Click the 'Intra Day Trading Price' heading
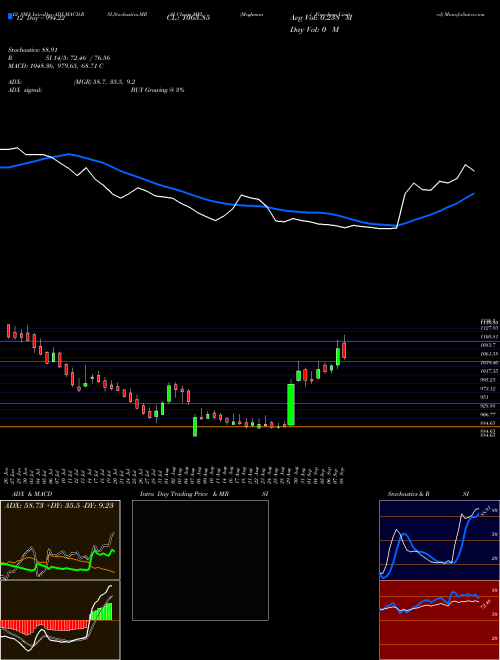This screenshot has width=500, height=660. 174,494
